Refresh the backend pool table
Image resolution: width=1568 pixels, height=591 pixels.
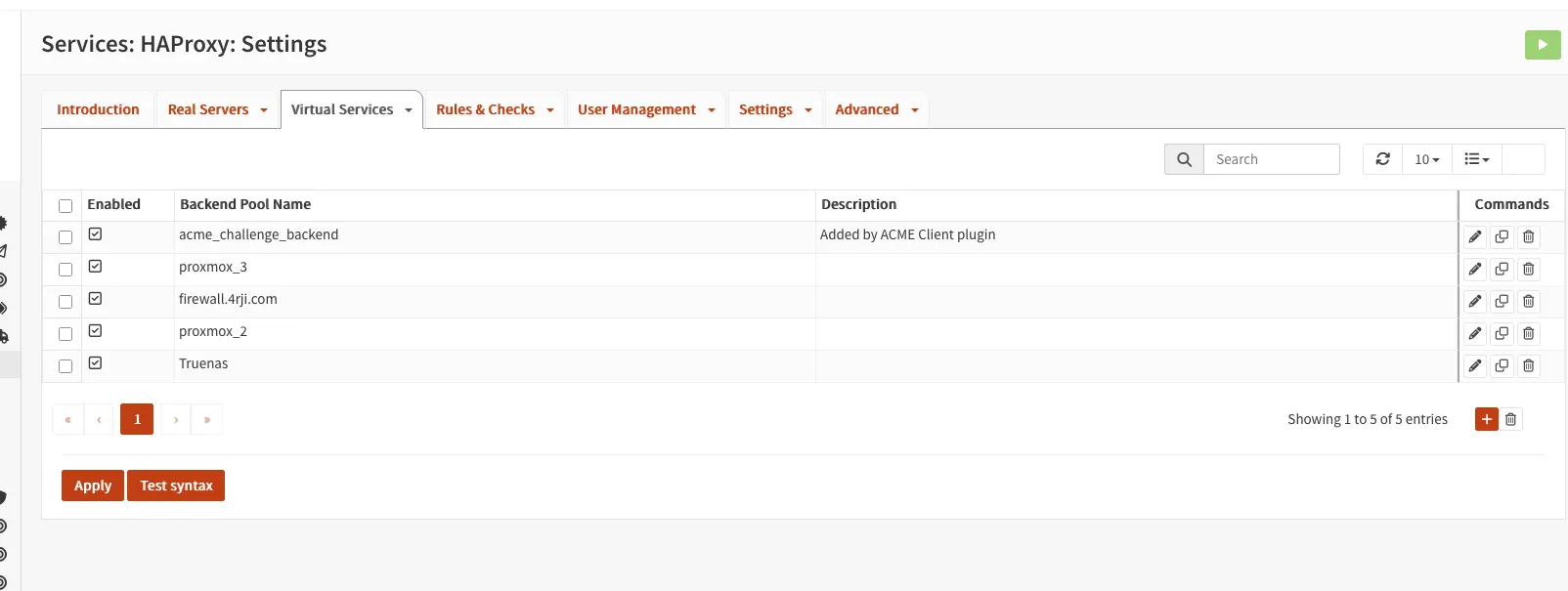coord(1382,159)
